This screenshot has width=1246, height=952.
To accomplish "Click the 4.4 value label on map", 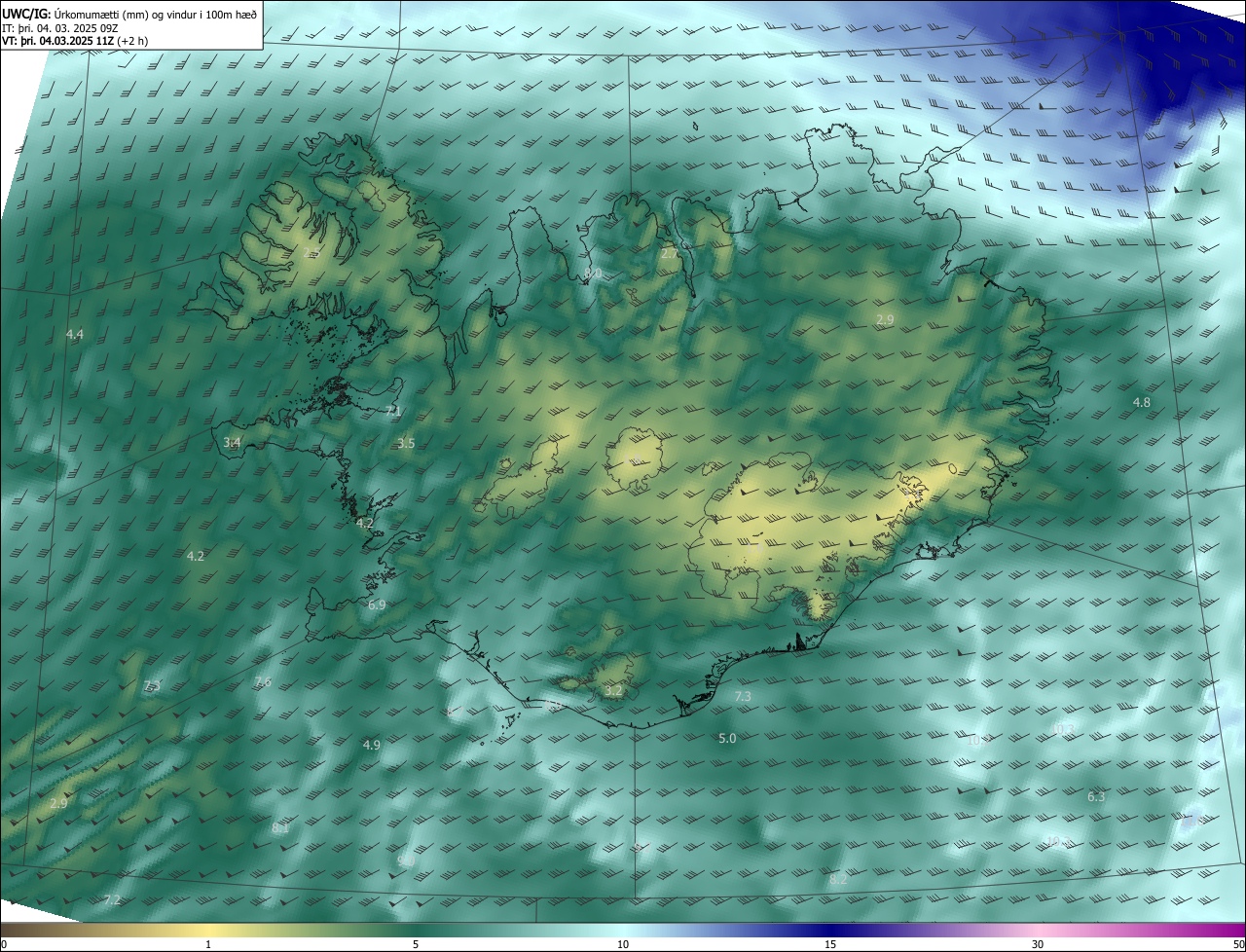I will (x=75, y=335).
